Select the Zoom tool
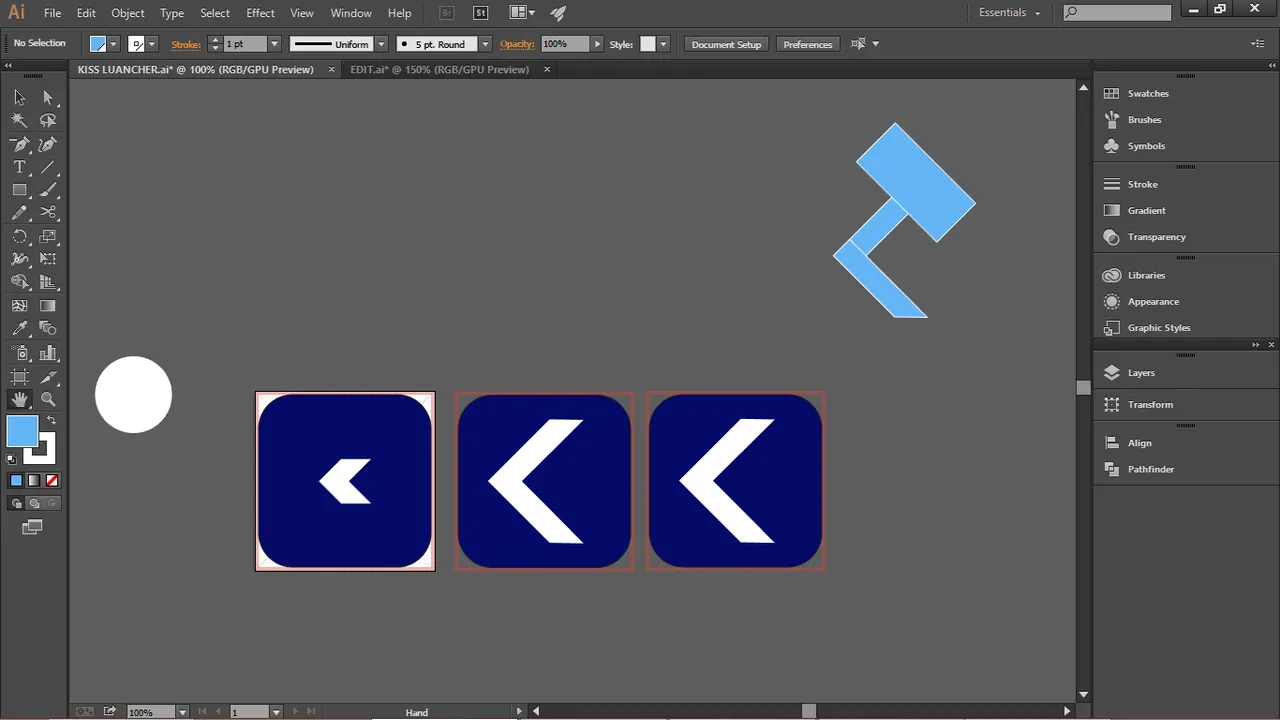The width and height of the screenshot is (1280, 720). pos(48,399)
